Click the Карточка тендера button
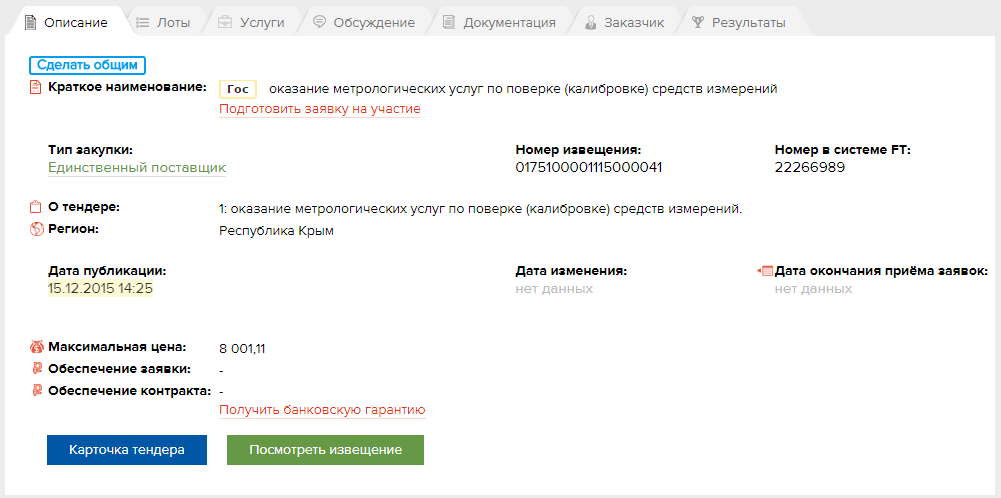Image resolution: width=1001 pixels, height=498 pixels. (x=127, y=449)
